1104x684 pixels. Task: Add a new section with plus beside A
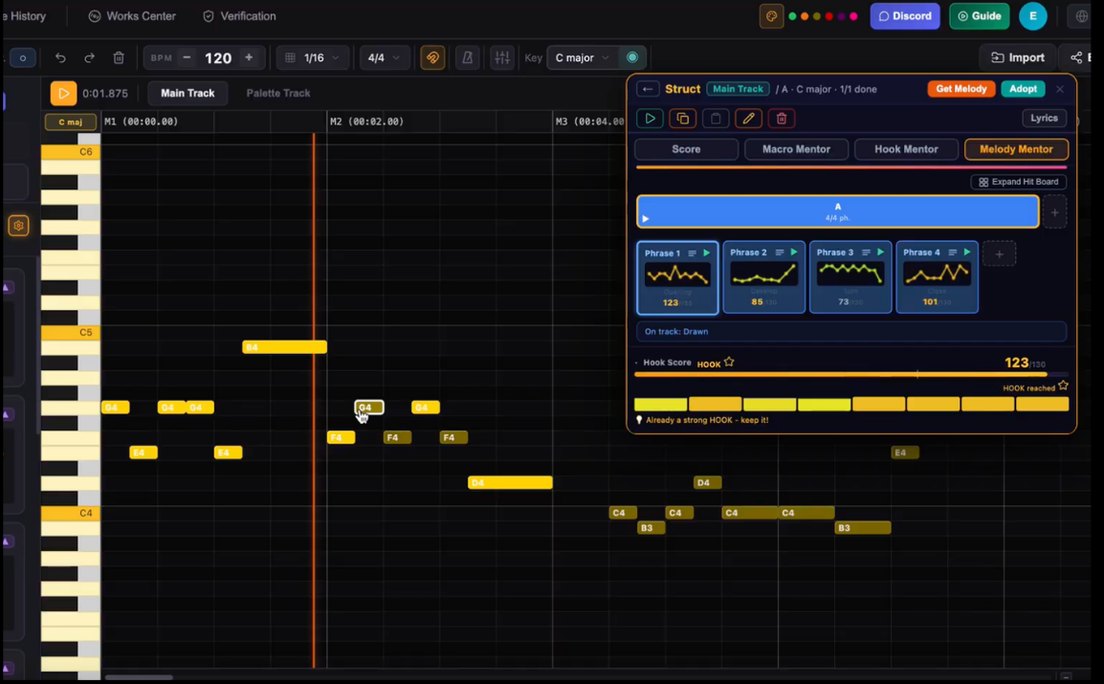(1055, 212)
